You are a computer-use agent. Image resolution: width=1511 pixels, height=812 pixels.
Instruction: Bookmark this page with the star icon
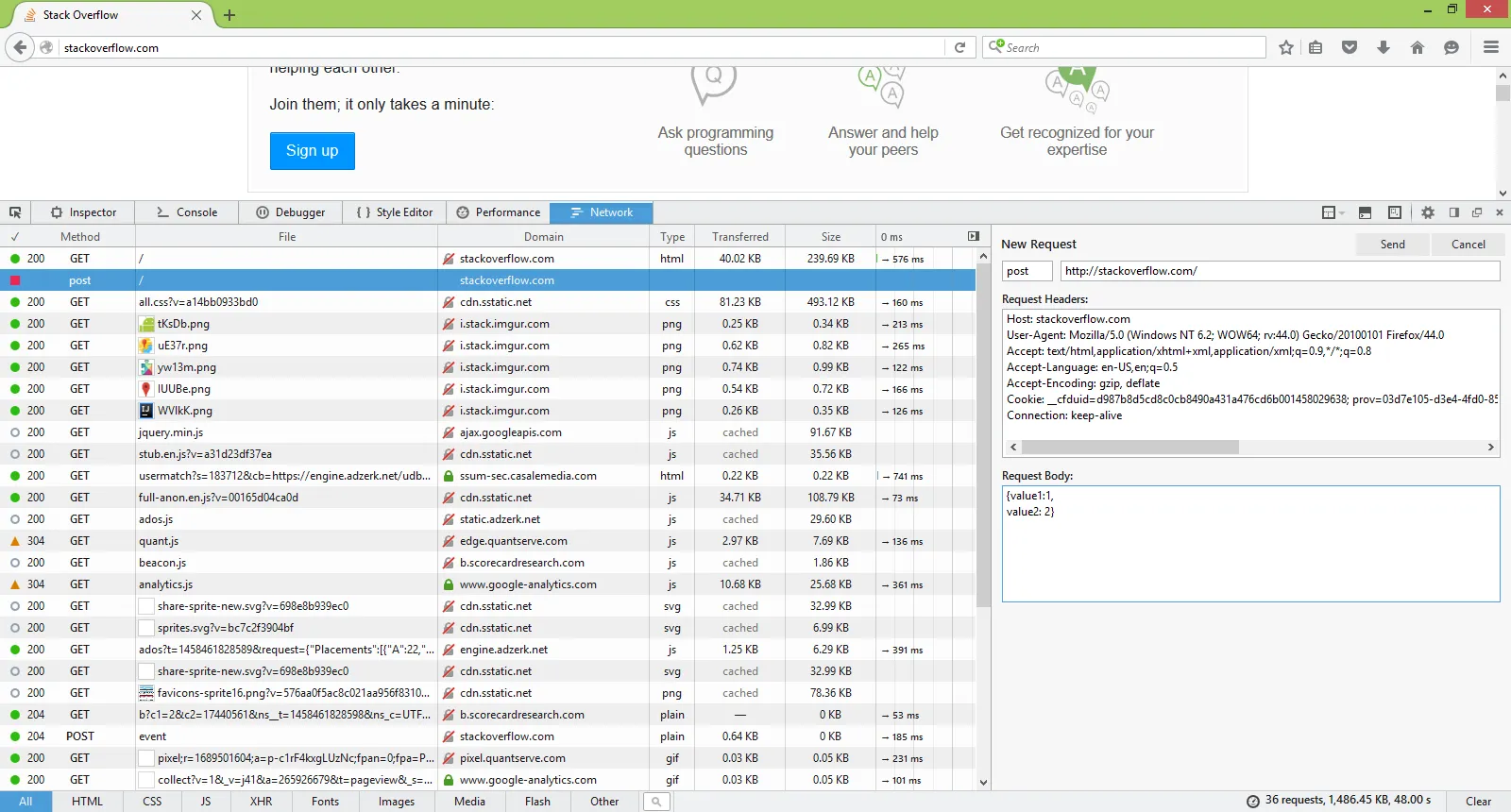pos(1286,47)
